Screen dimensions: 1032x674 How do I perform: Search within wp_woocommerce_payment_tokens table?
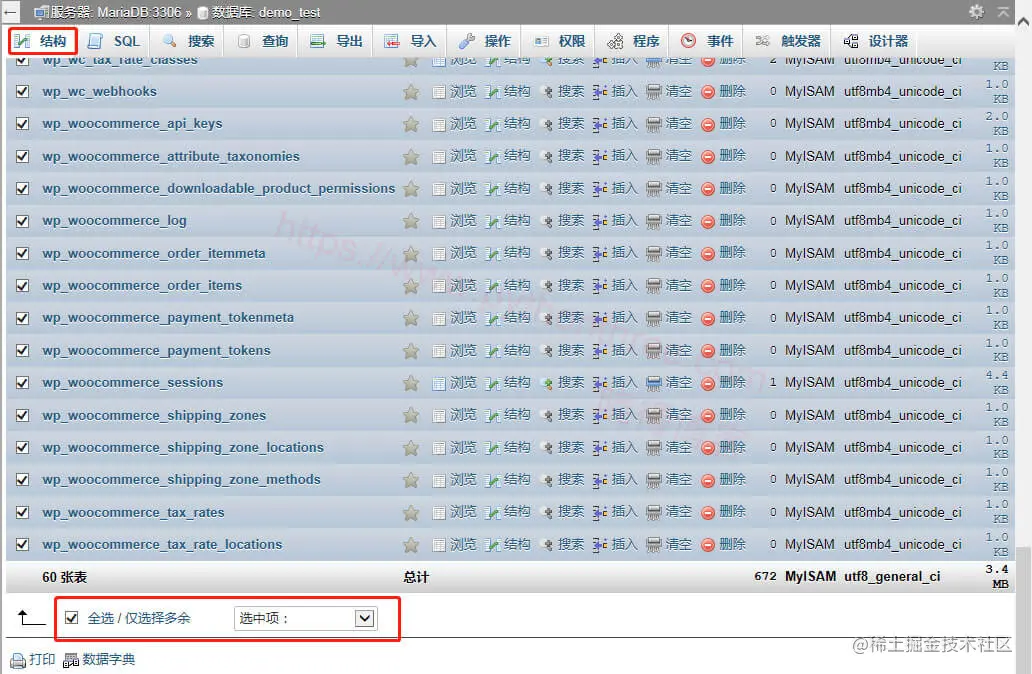tap(569, 351)
